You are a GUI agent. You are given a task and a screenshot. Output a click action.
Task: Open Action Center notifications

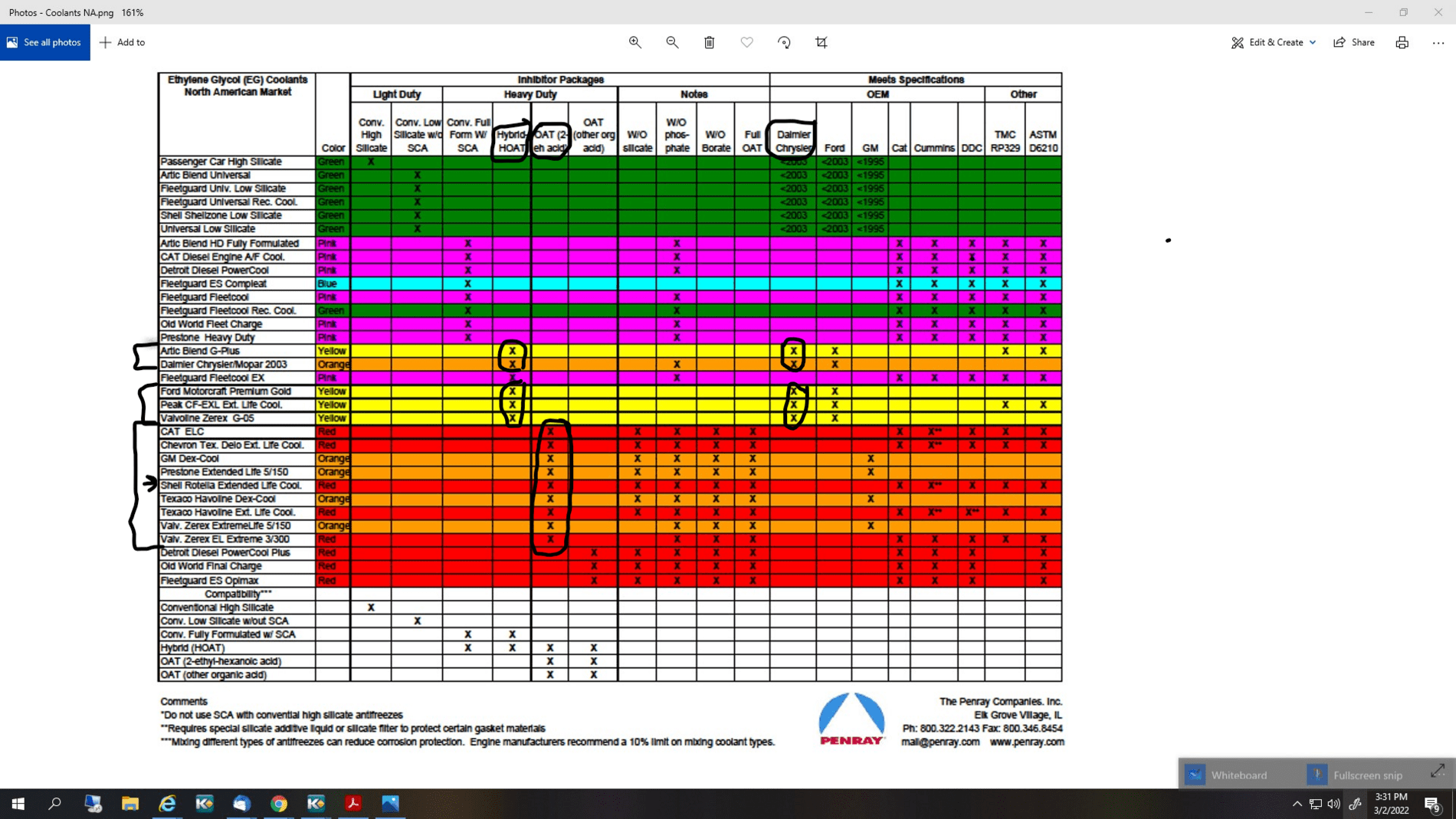coord(1432,804)
